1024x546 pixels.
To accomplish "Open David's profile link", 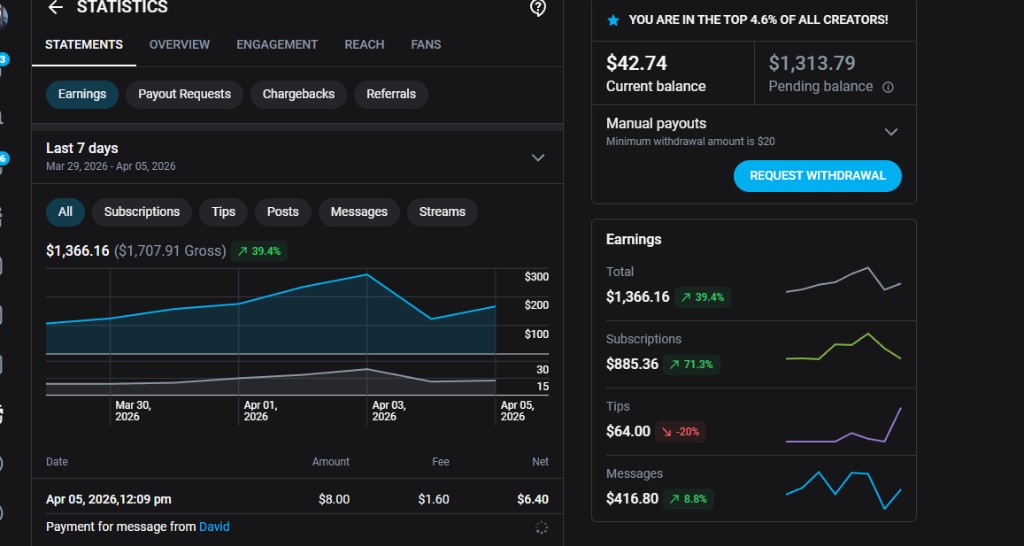I will [214, 527].
